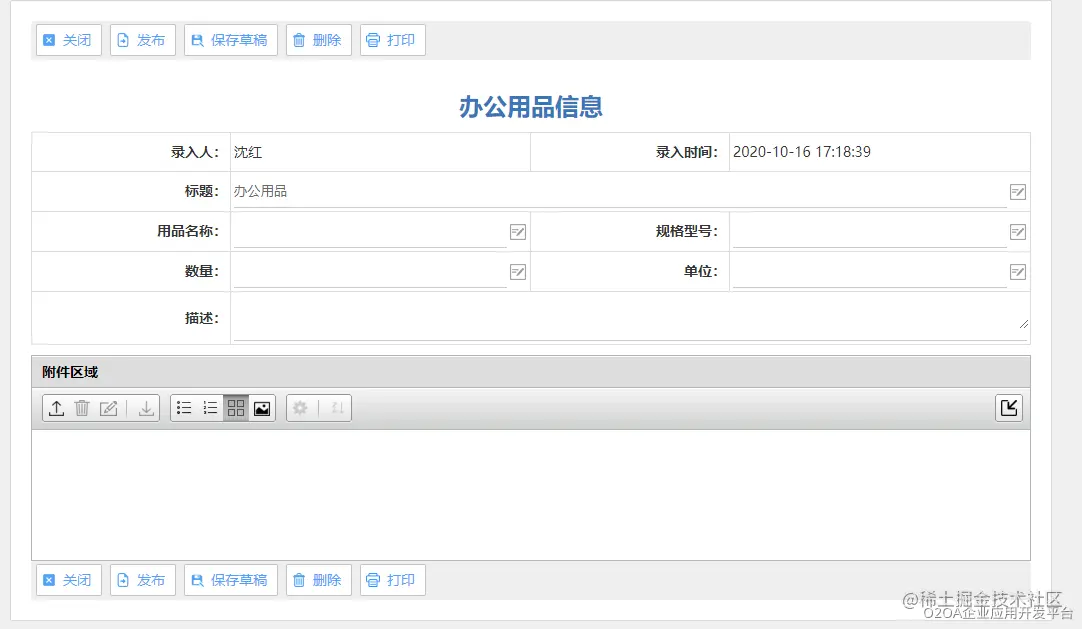Click the 录入人 value 沈红
The width and height of the screenshot is (1082, 629).
pyautogui.click(x=248, y=152)
